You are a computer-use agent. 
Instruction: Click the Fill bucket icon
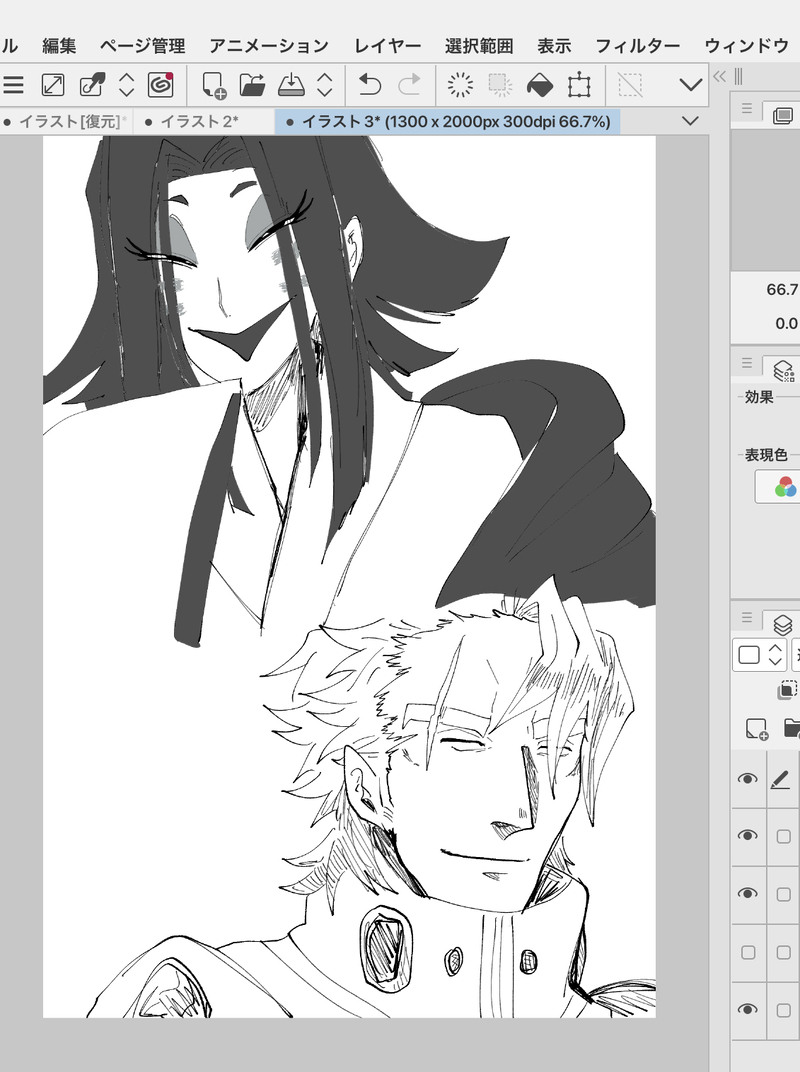[540, 85]
